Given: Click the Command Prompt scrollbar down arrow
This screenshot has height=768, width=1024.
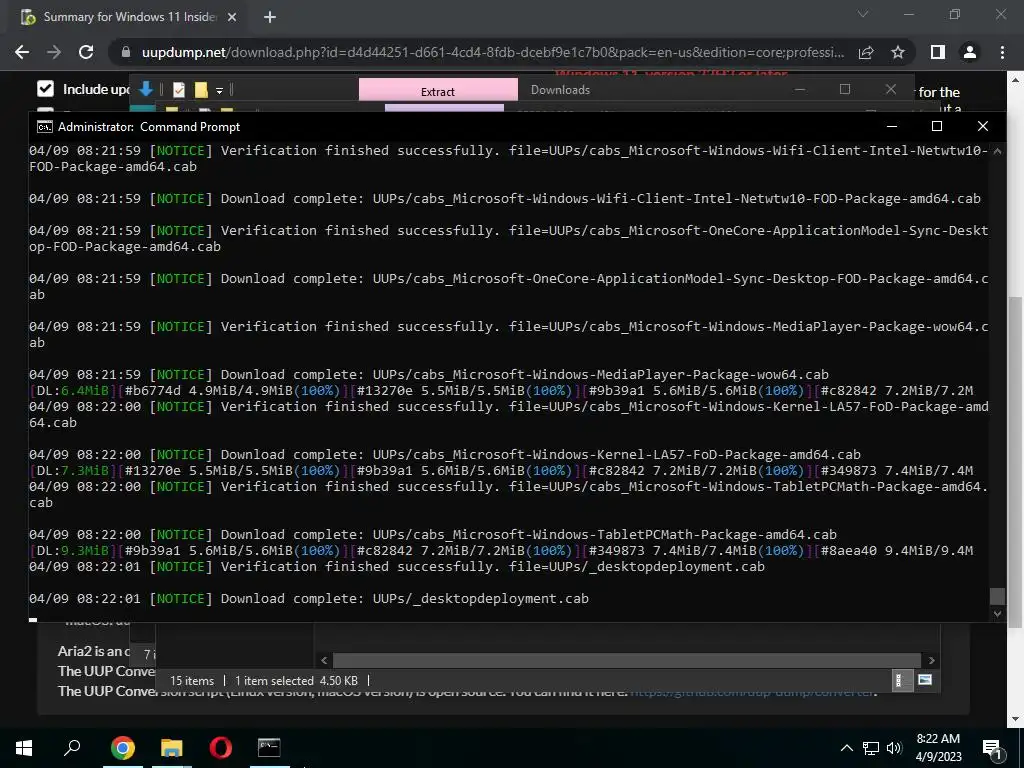Looking at the screenshot, I should coord(997,614).
